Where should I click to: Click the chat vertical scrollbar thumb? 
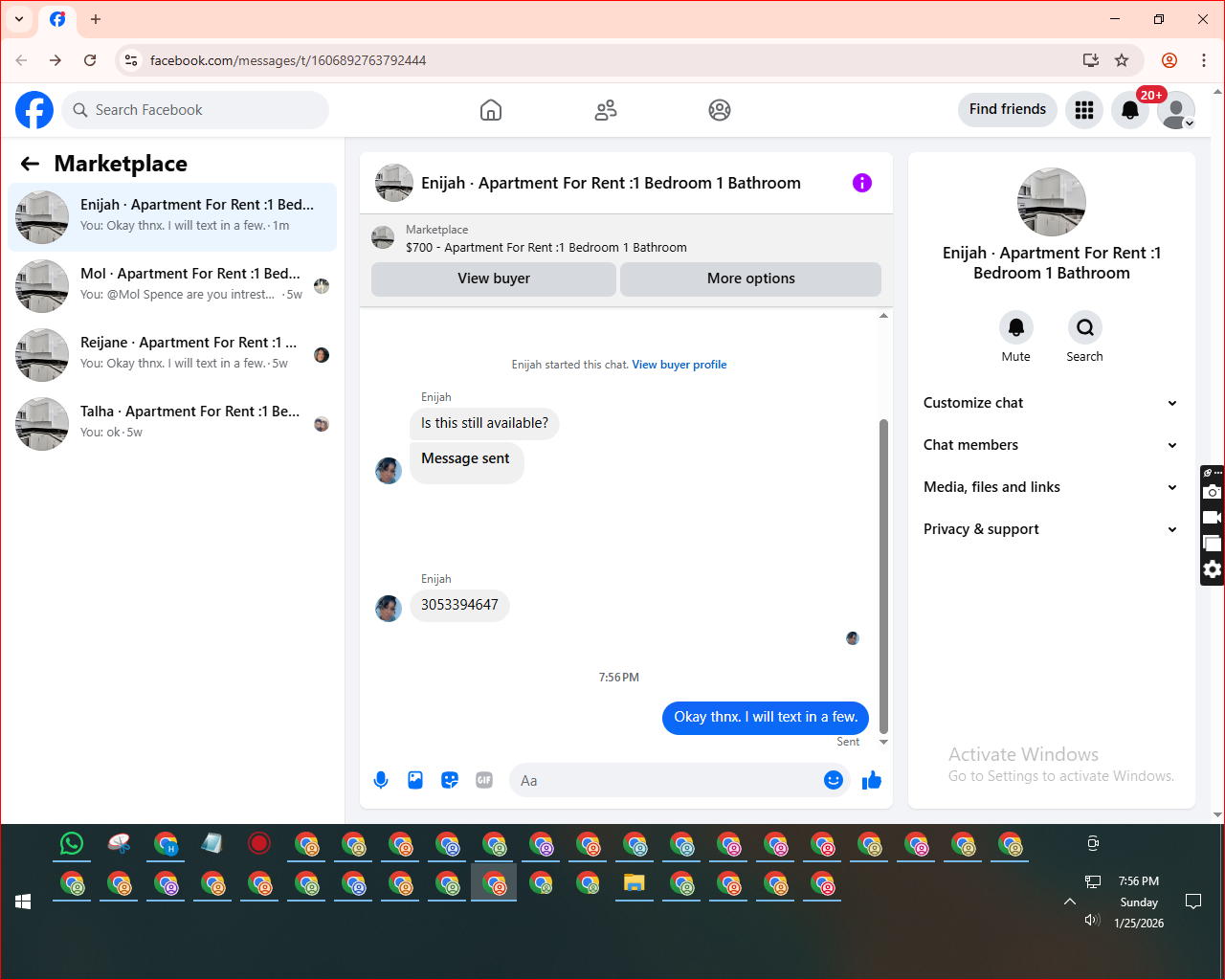pos(883,575)
